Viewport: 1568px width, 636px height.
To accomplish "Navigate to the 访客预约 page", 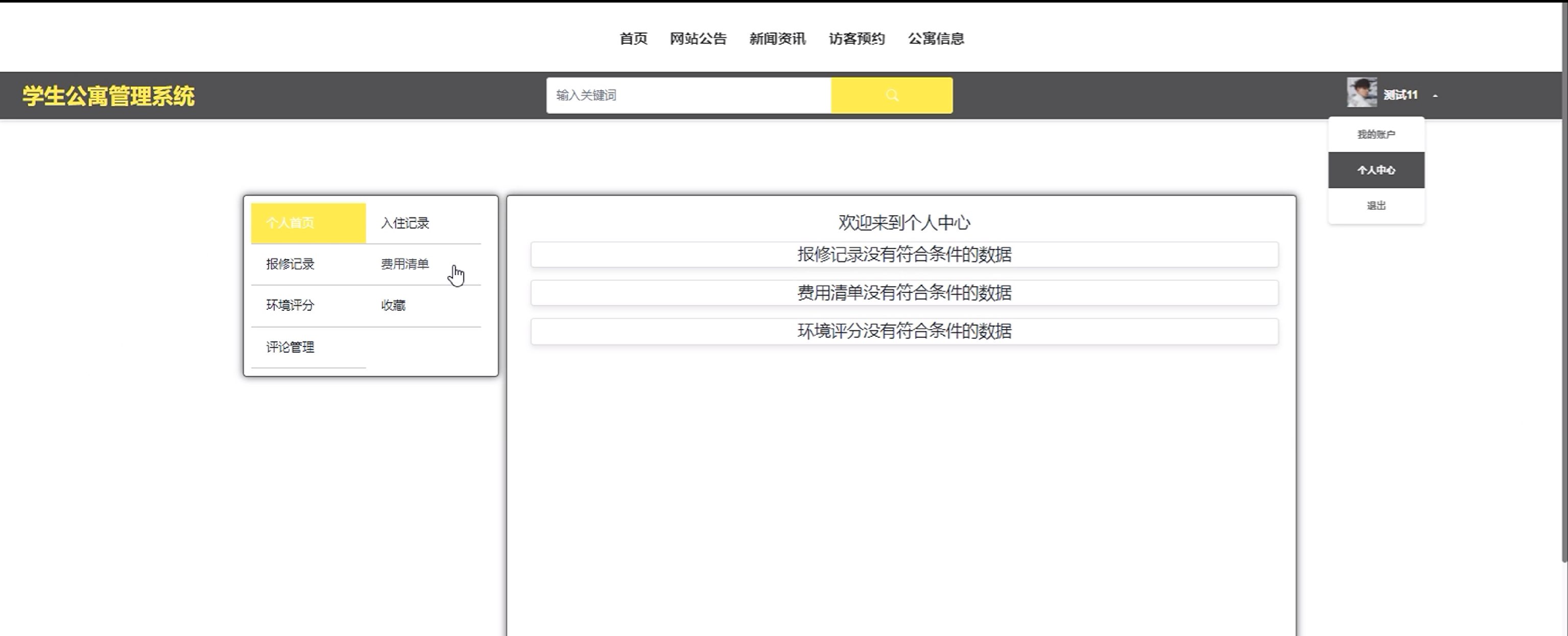I will pos(856,39).
